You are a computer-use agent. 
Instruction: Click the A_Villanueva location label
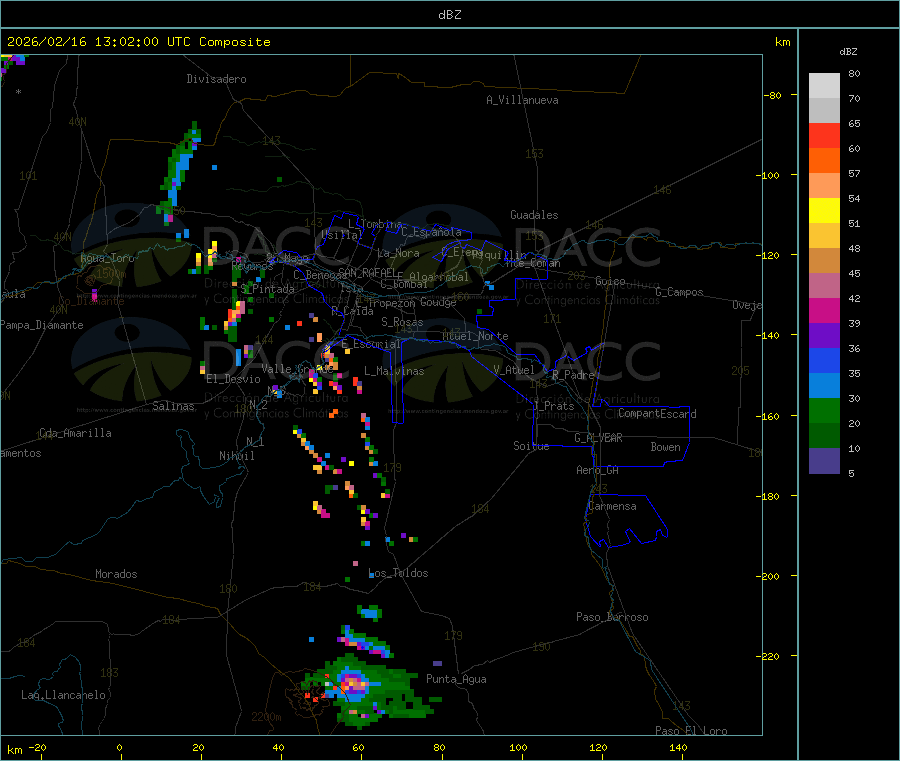[x=522, y=100]
